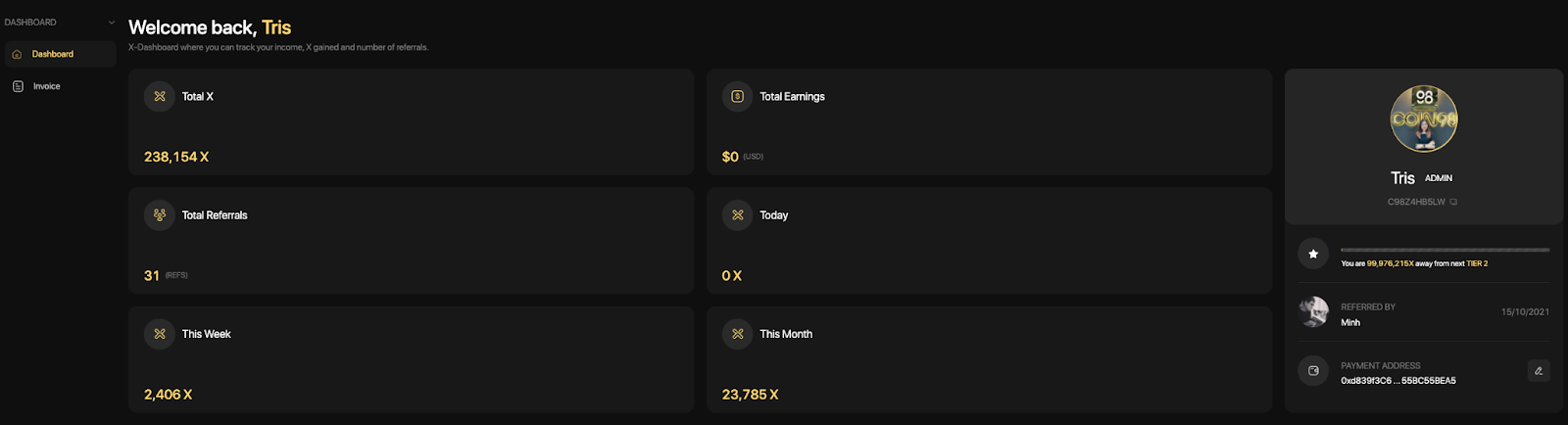Click the This Month X icon
This screenshot has width=1568, height=425.
(738, 334)
